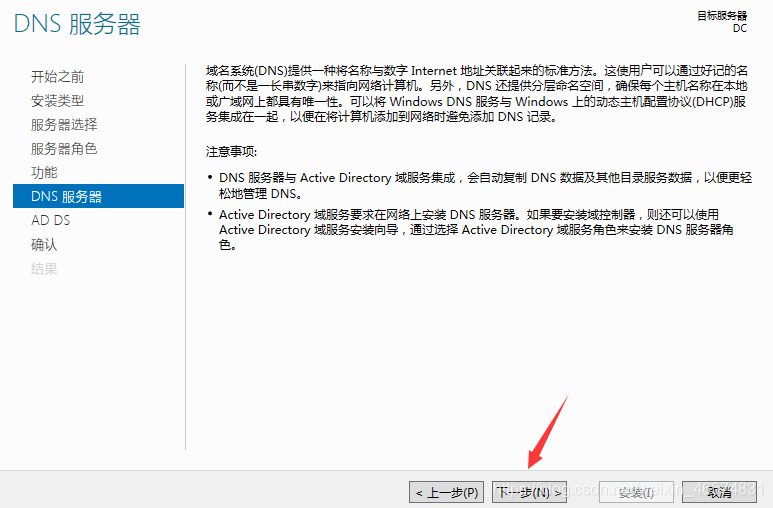
Task: Cancel the wizard with 取消
Action: click(719, 492)
